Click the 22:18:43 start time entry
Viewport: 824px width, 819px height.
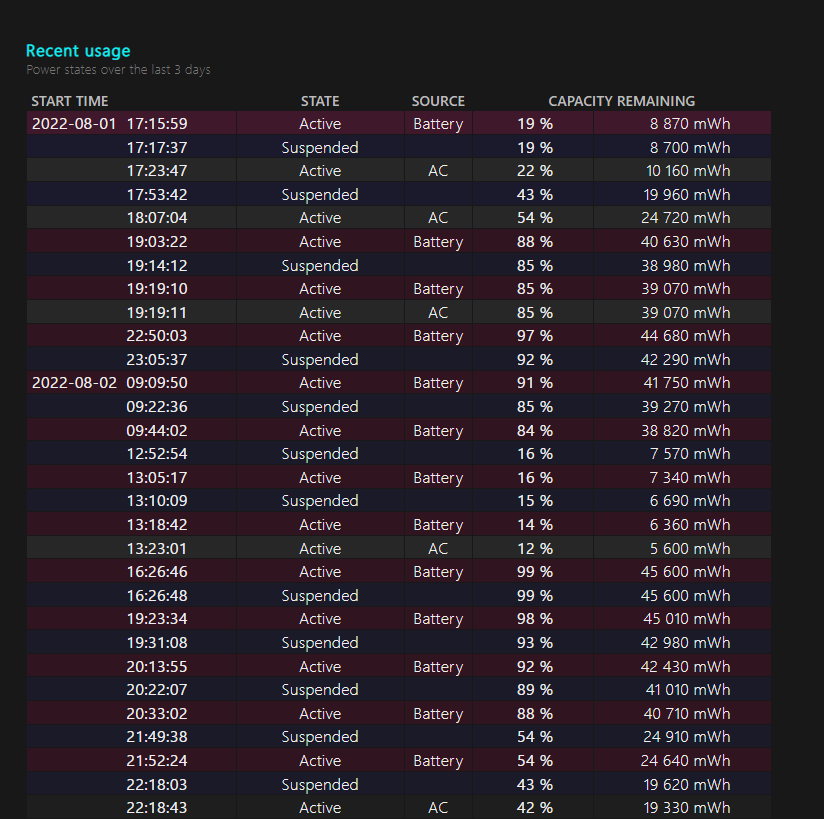pyautogui.click(x=157, y=808)
